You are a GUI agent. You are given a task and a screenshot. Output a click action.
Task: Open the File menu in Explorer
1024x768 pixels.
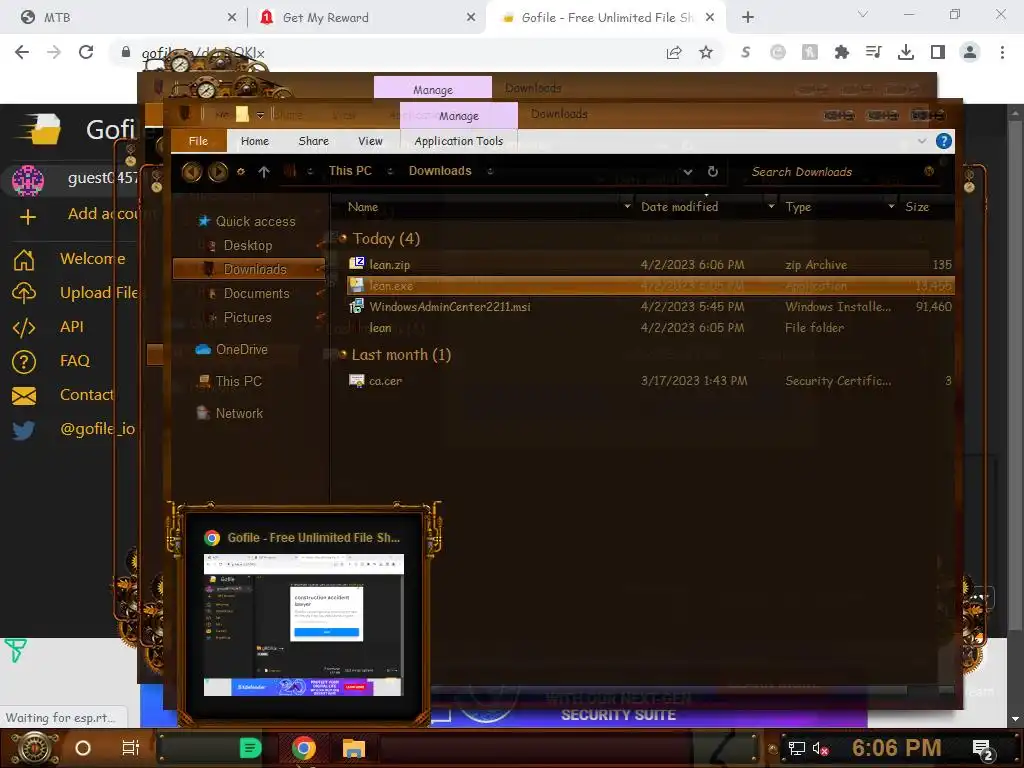click(x=198, y=141)
